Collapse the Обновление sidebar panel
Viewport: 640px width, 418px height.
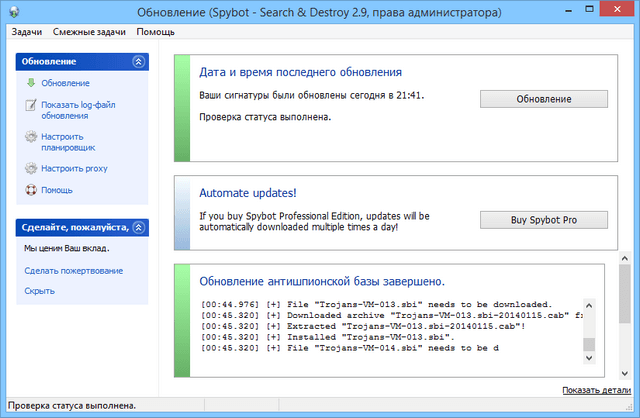click(139, 62)
